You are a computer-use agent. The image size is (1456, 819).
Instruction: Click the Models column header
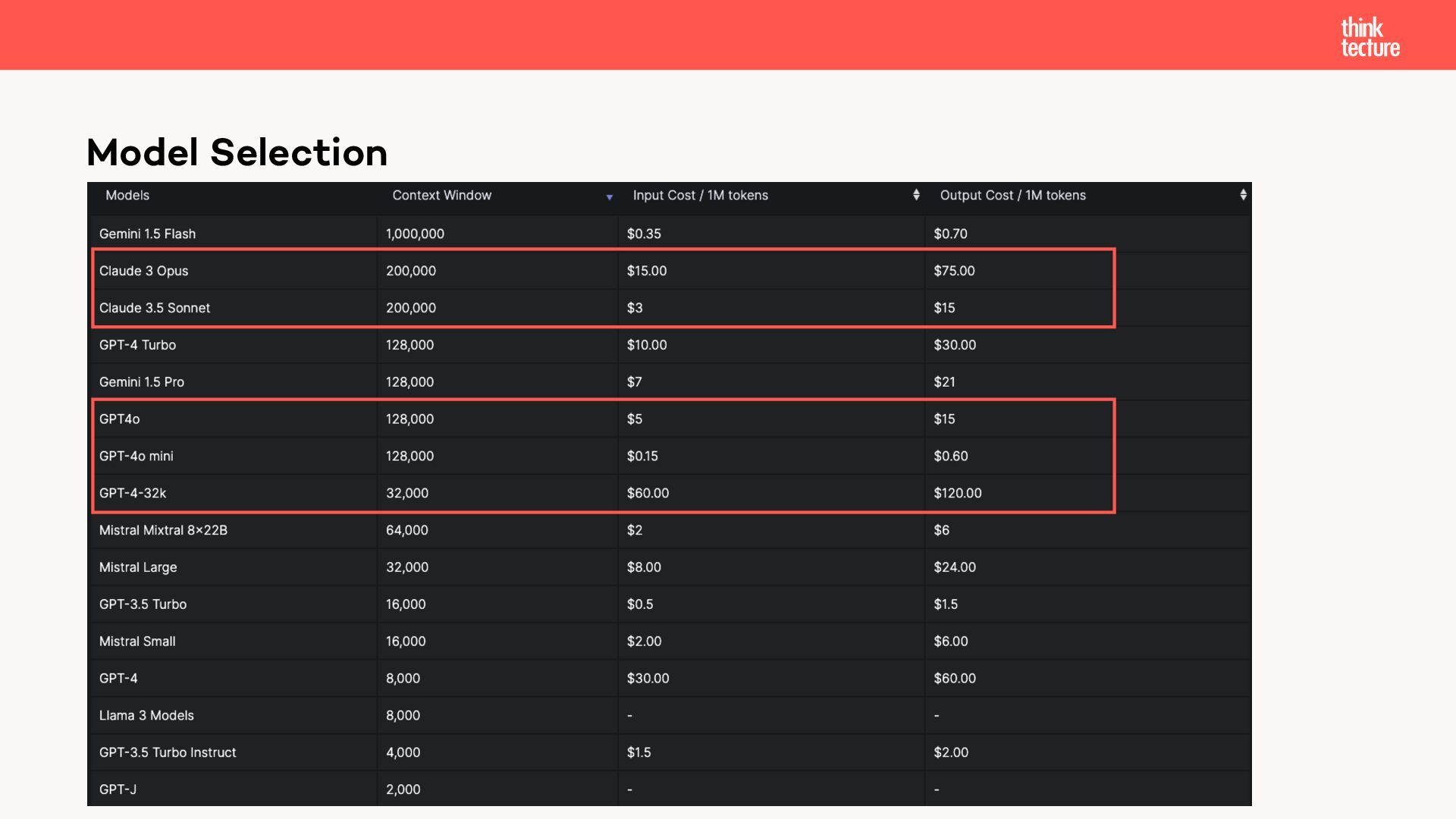[127, 195]
